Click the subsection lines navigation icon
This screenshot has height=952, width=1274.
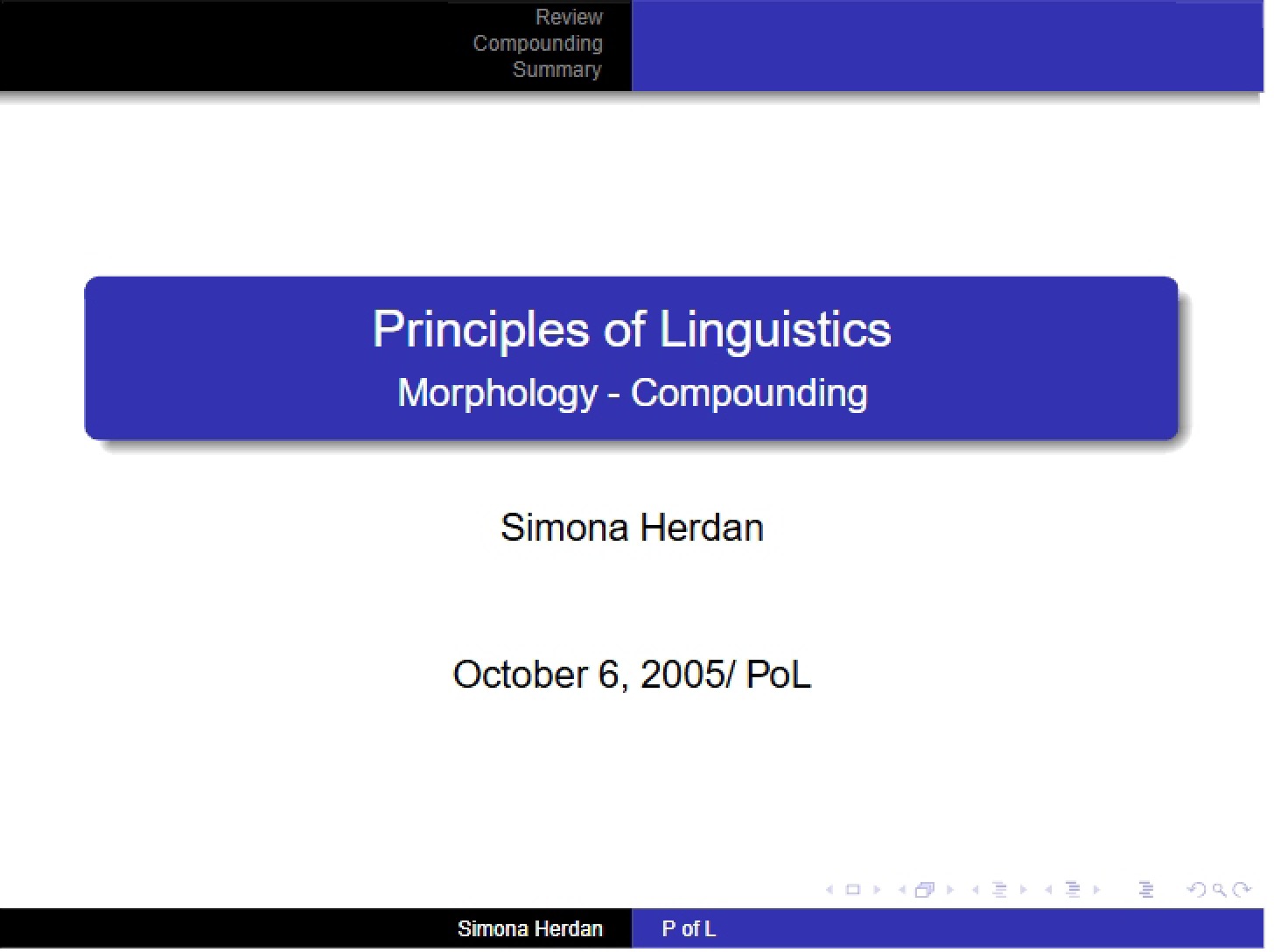(999, 890)
